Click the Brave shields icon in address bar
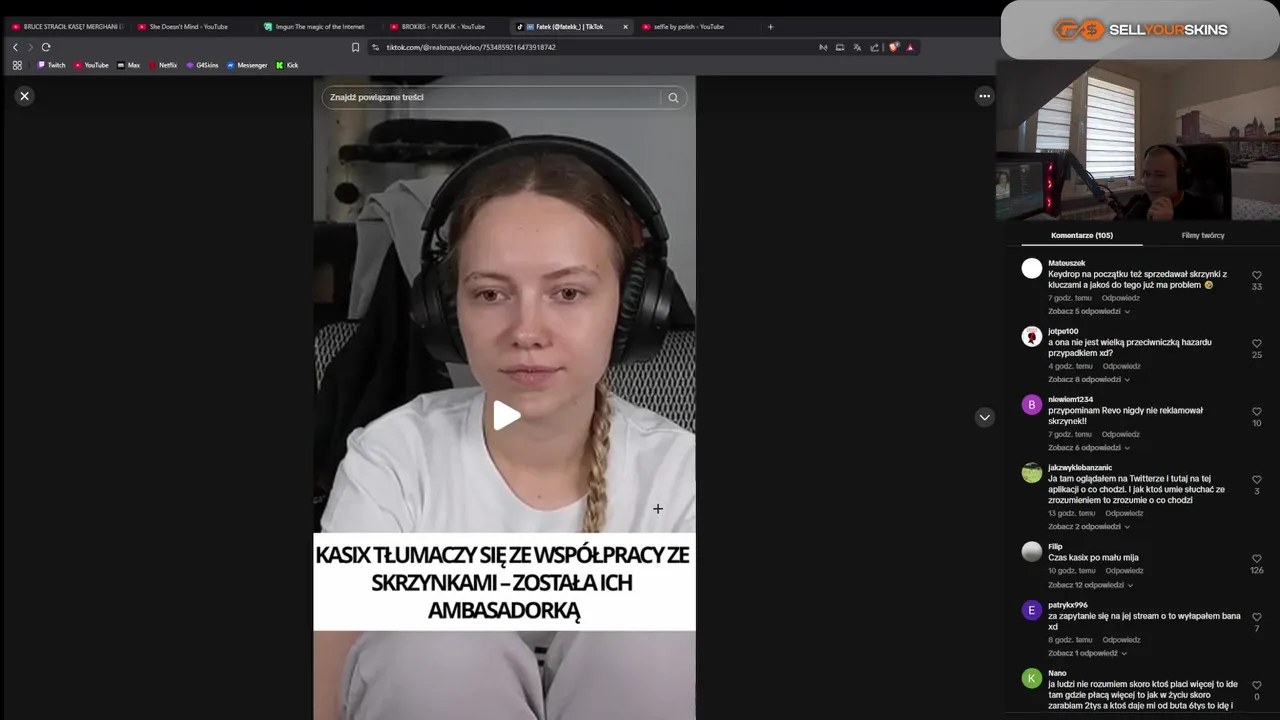The image size is (1280, 720). (x=893, y=47)
